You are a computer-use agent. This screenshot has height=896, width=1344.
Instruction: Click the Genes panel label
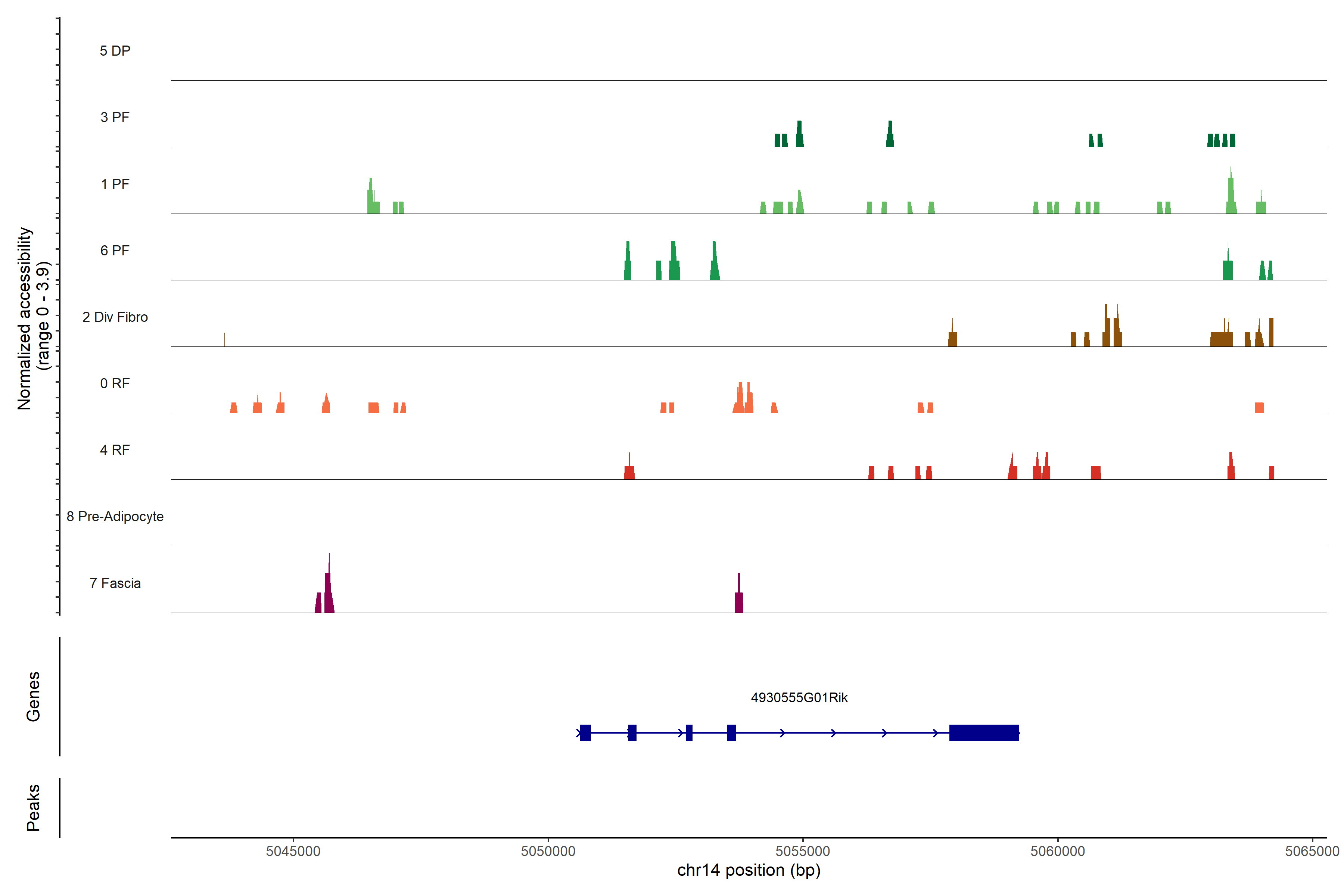pyautogui.click(x=33, y=697)
